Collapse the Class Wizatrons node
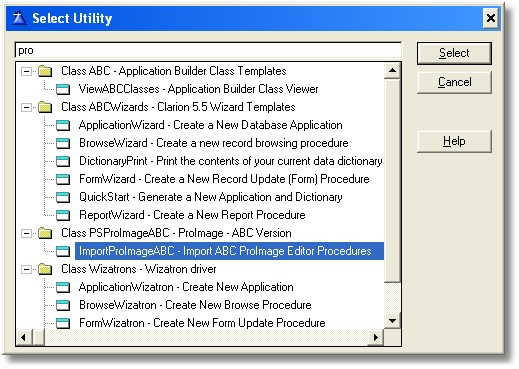Screen dimensions: 519x369 point(26,269)
